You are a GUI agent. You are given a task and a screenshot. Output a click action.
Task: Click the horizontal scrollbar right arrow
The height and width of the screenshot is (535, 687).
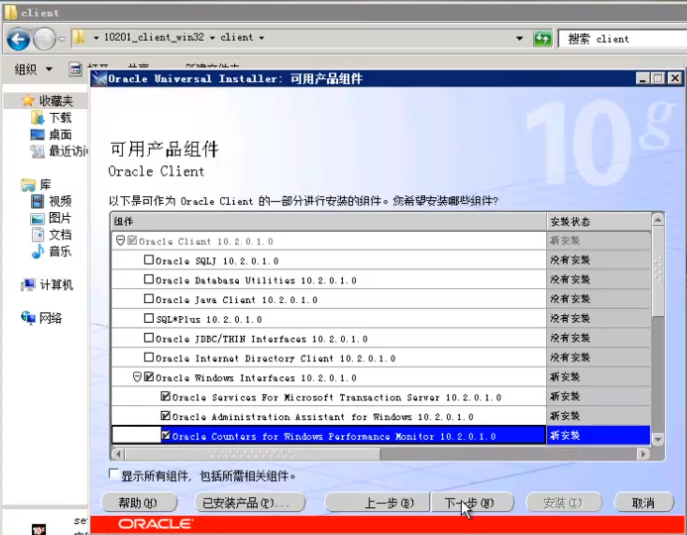tap(643, 454)
